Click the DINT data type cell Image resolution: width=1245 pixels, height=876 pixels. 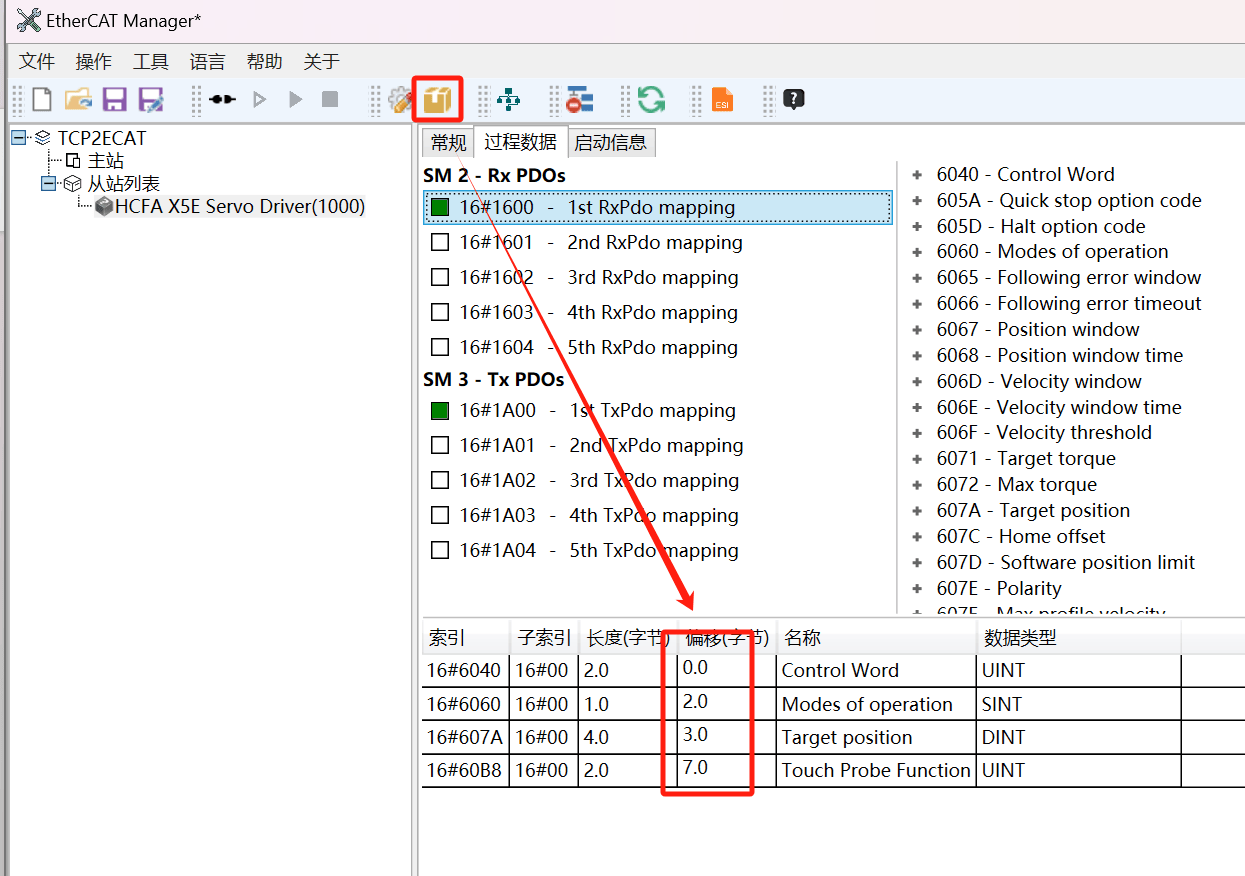[x=1078, y=737]
